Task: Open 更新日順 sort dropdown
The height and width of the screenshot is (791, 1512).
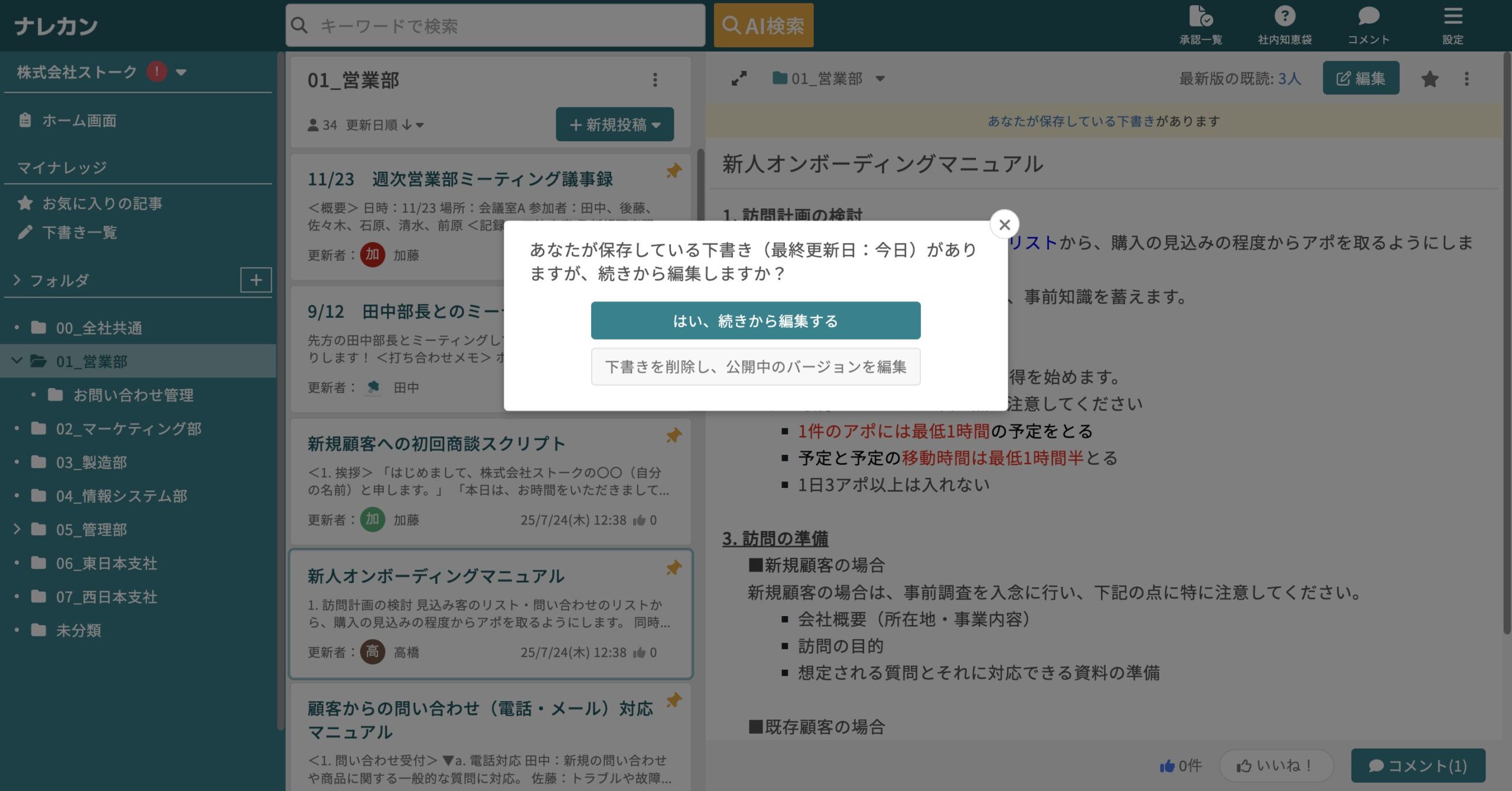Action: (384, 125)
